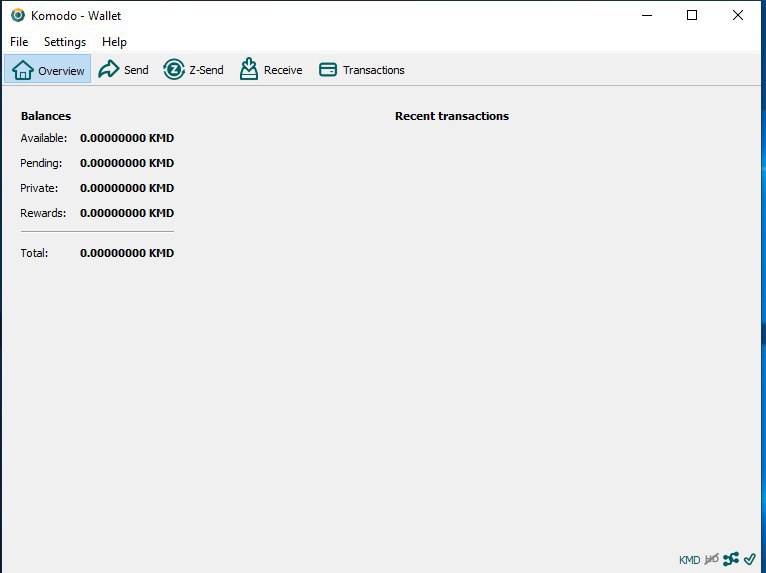Select the Total balance value
The image size is (766, 573).
tap(127, 253)
